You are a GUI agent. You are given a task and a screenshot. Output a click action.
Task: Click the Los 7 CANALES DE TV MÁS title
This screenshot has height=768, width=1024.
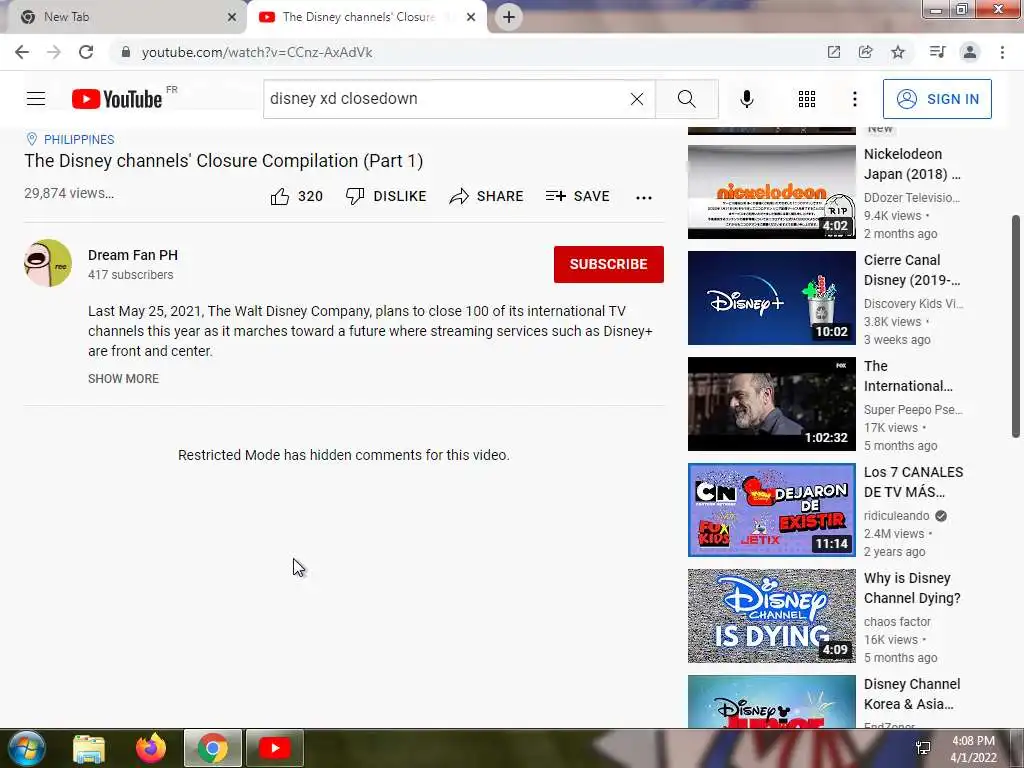point(914,482)
